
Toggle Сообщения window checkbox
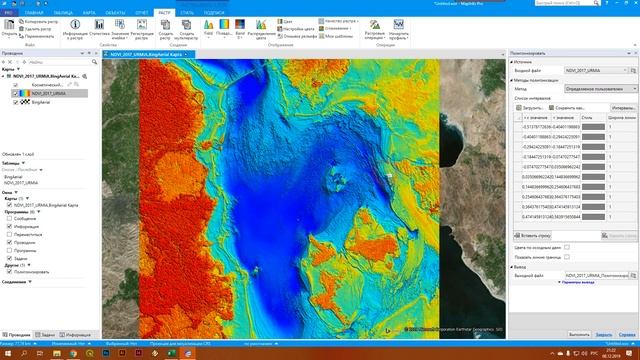[x=9, y=219]
